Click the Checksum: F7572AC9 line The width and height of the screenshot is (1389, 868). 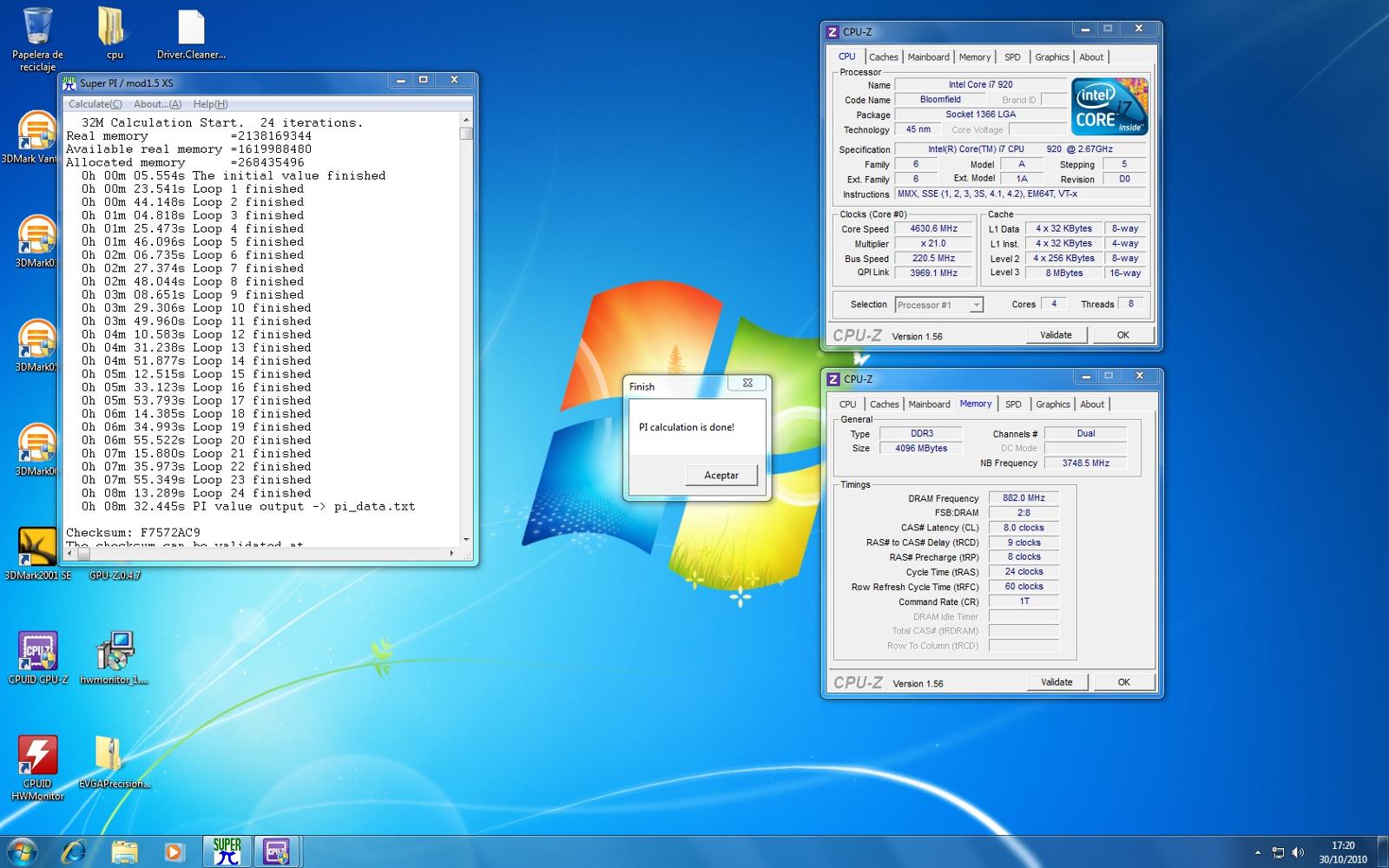[133, 533]
